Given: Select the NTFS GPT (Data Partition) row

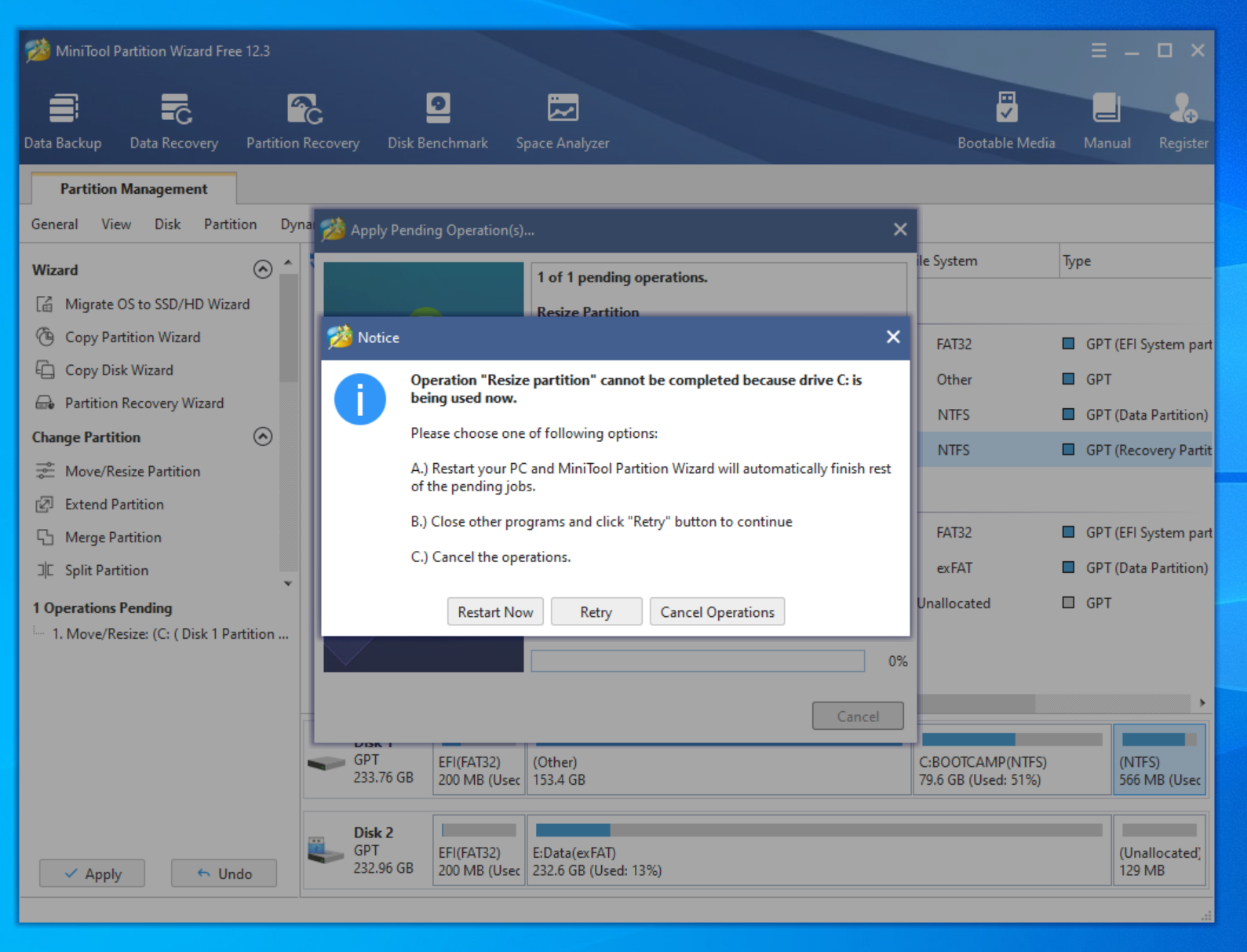Looking at the screenshot, I should [1064, 414].
